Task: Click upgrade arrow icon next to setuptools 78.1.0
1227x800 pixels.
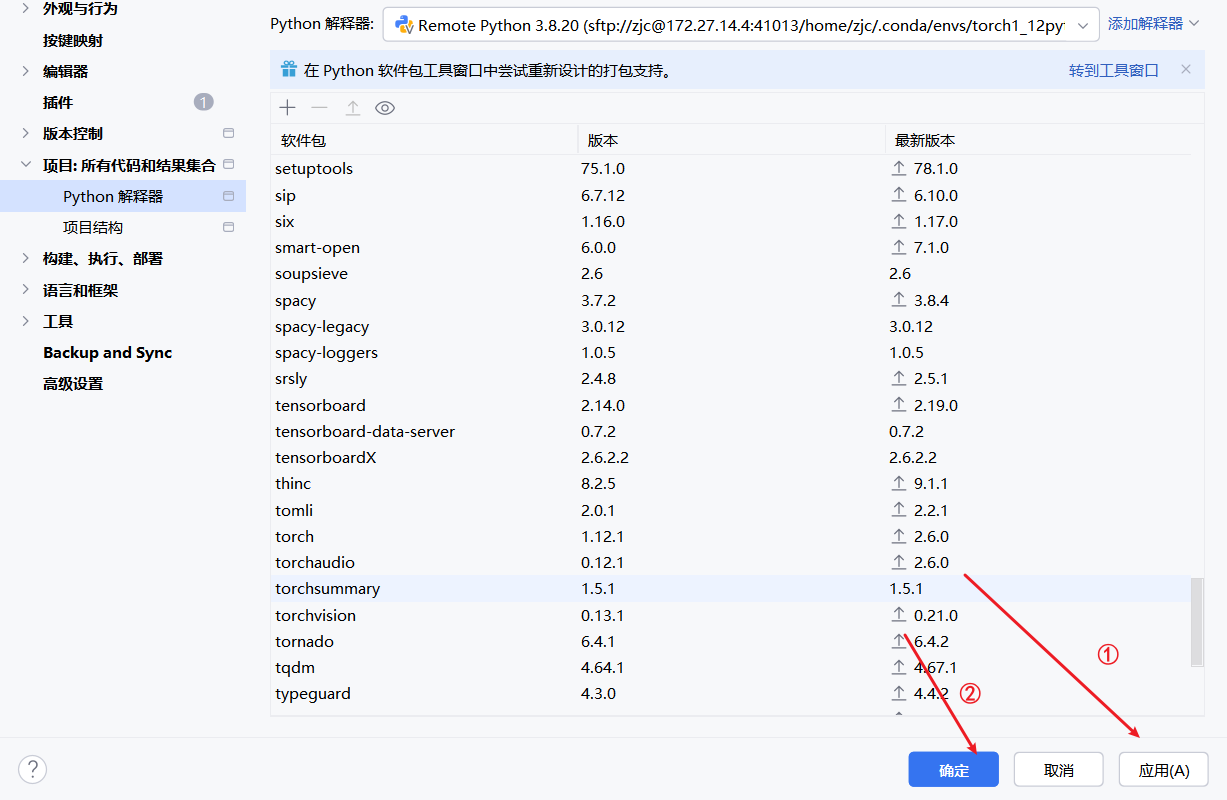Action: (x=899, y=169)
